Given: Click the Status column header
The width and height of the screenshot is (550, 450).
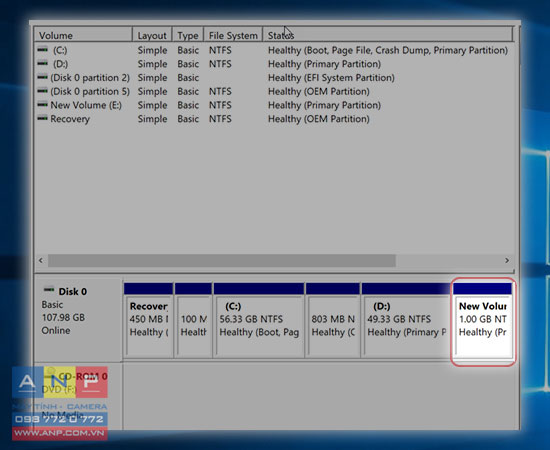Looking at the screenshot, I should coord(388,35).
